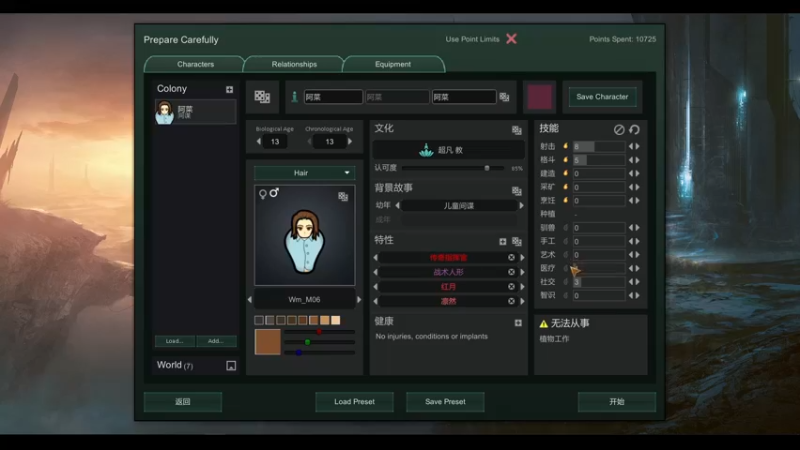
Task: Remove the topmost red trait with its X icon
Action: tap(511, 258)
